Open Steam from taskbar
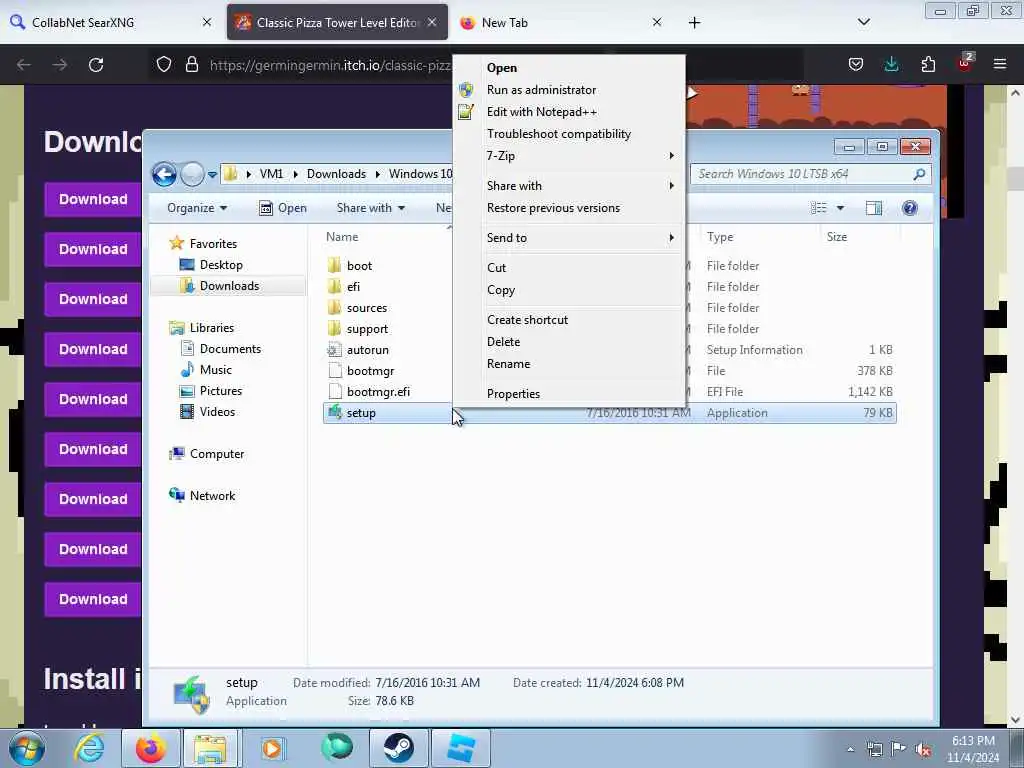1024x768 pixels. (398, 748)
